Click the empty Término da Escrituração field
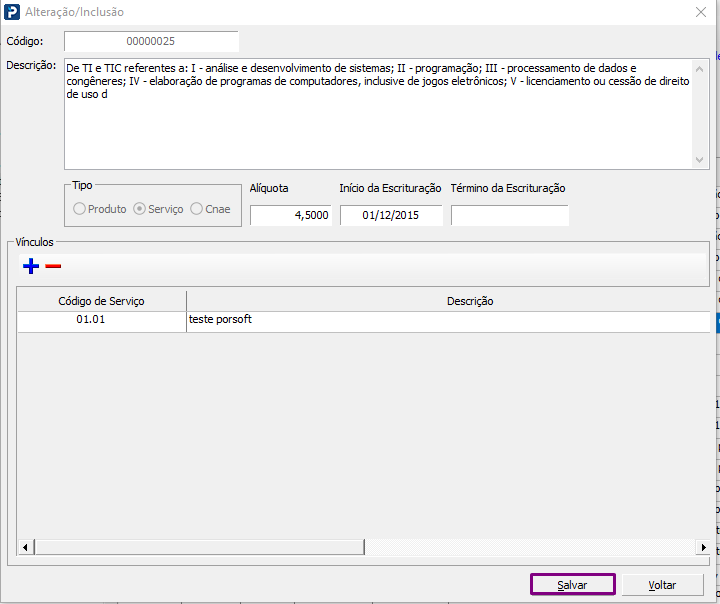The image size is (720, 604). tap(510, 215)
